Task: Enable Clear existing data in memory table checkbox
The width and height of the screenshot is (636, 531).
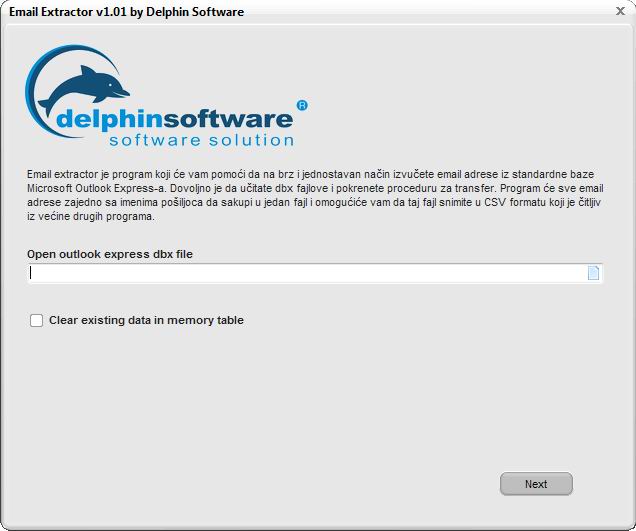Action: click(x=37, y=320)
